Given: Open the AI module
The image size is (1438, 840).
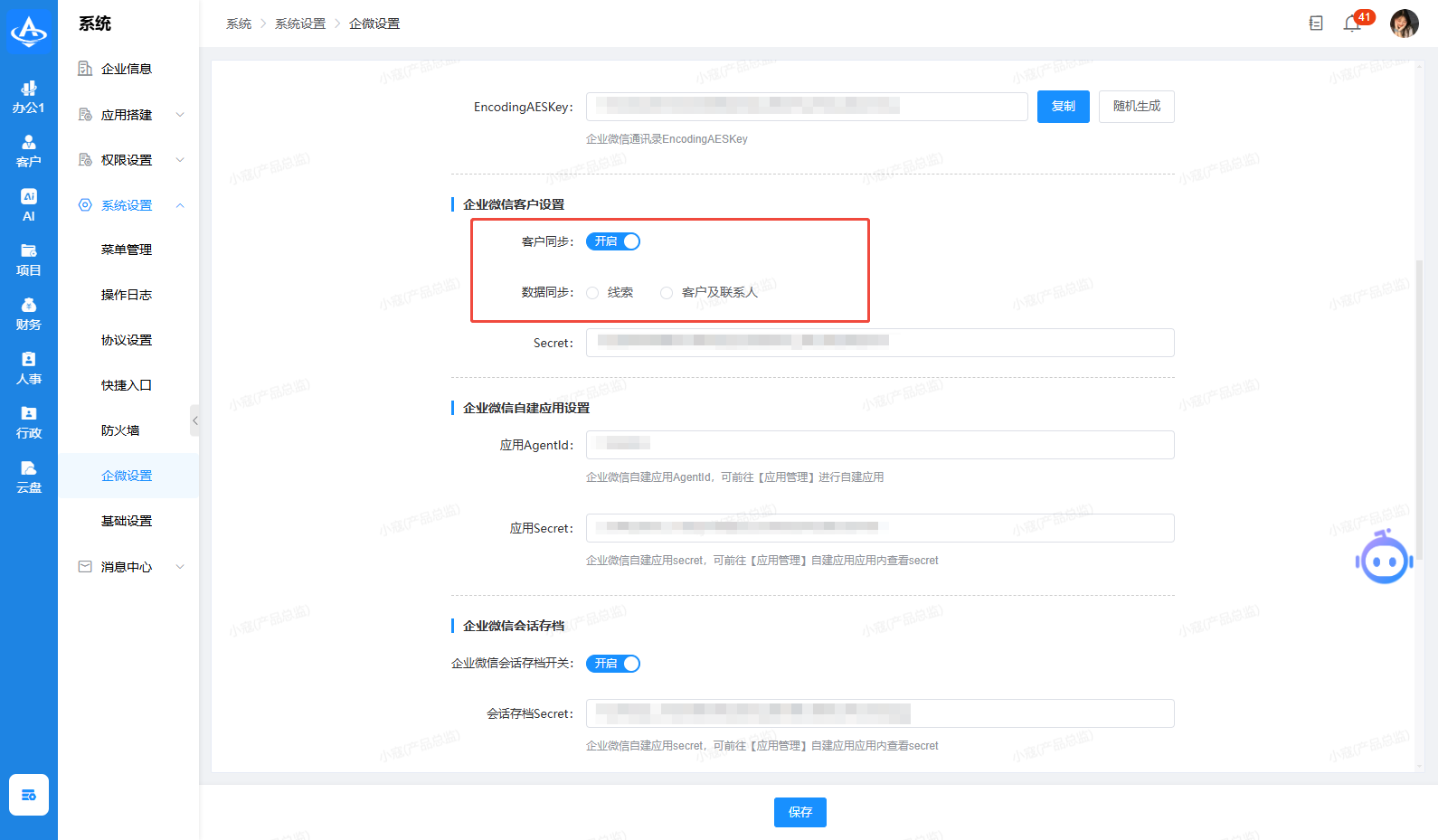Looking at the screenshot, I should [29, 206].
